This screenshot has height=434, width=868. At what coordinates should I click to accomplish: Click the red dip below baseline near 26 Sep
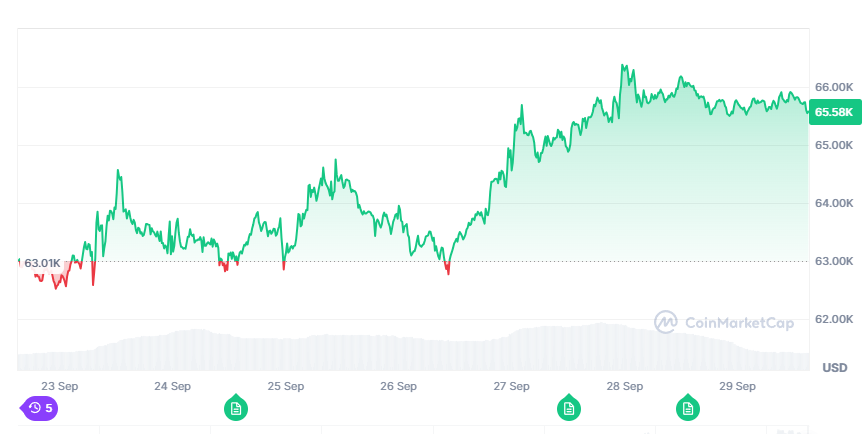[447, 268]
